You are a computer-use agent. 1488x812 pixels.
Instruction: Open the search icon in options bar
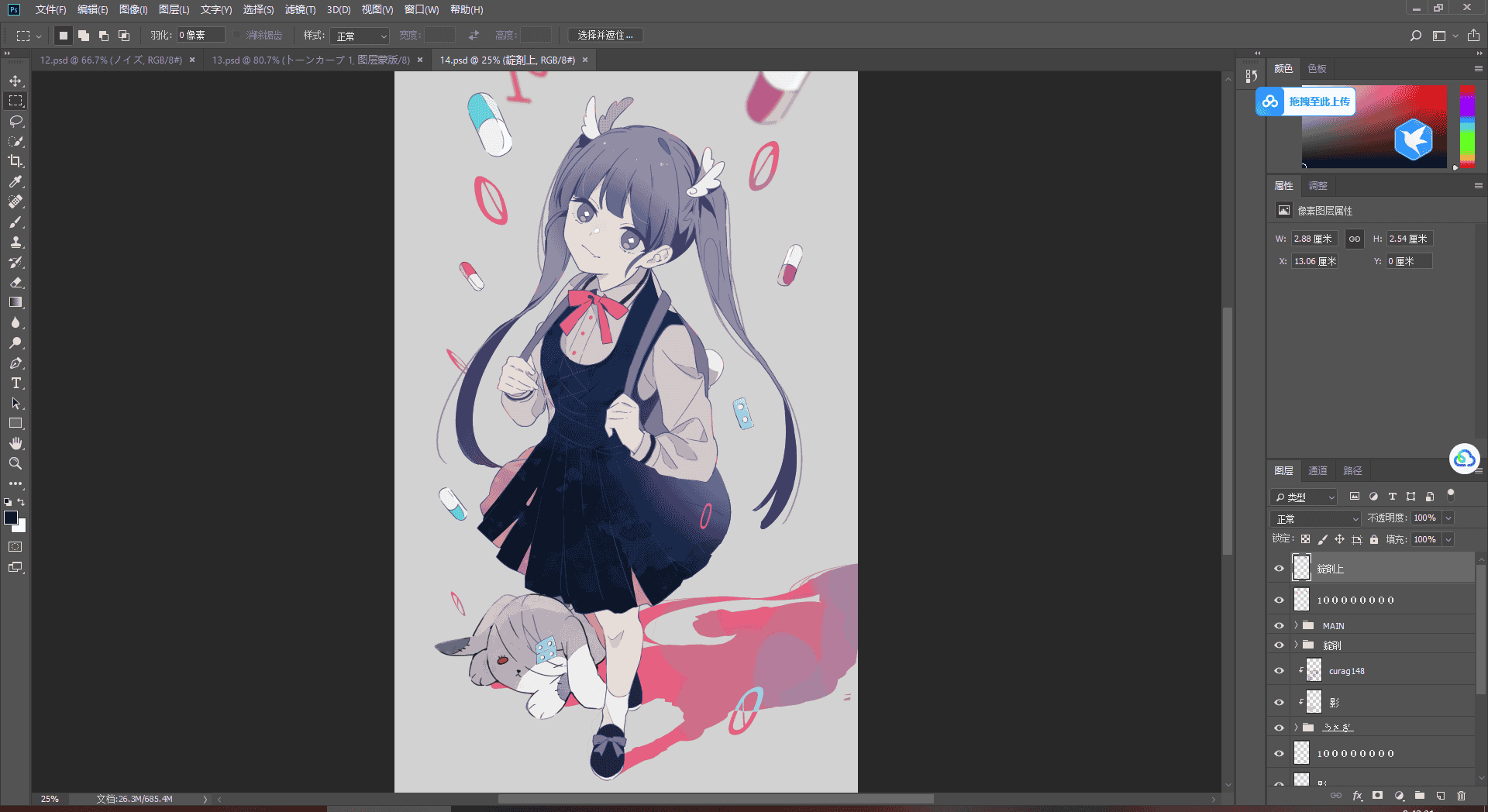(x=1416, y=36)
